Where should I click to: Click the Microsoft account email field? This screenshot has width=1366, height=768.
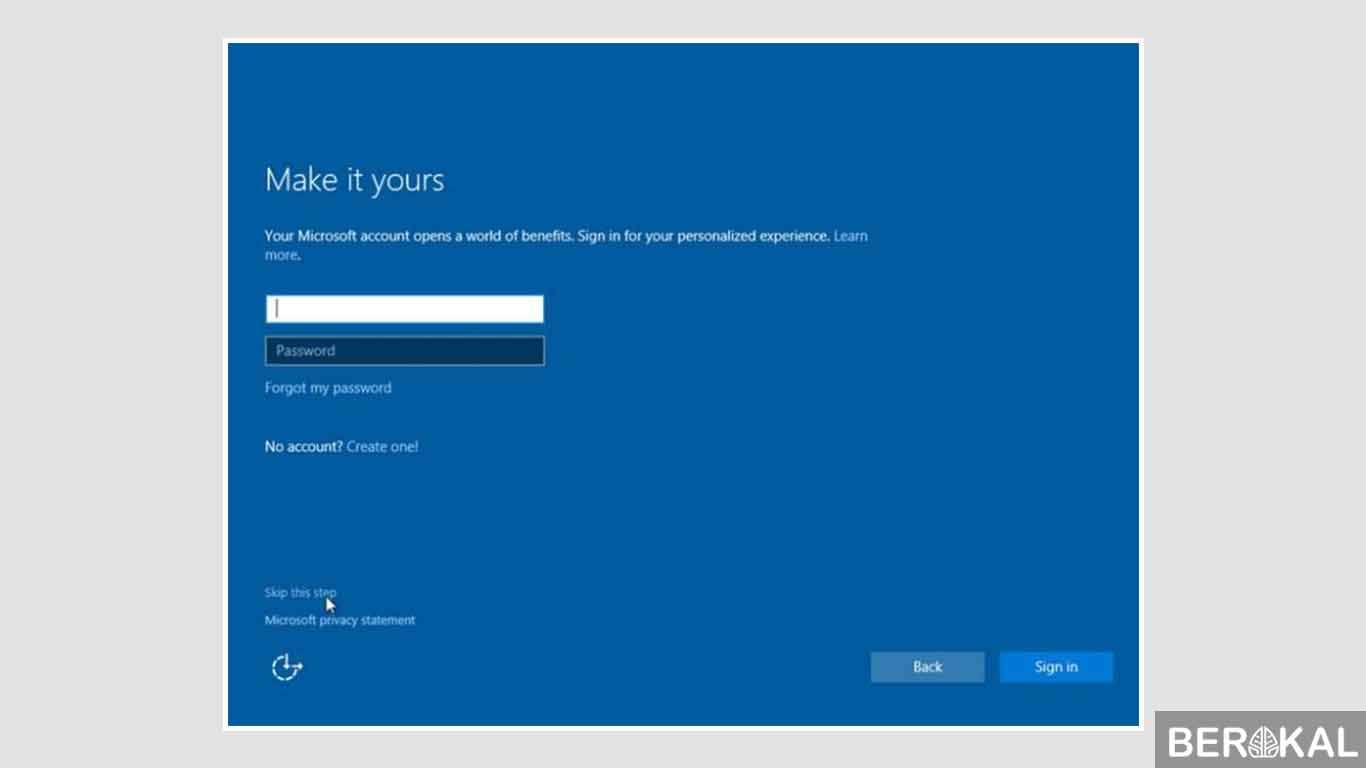coord(404,309)
